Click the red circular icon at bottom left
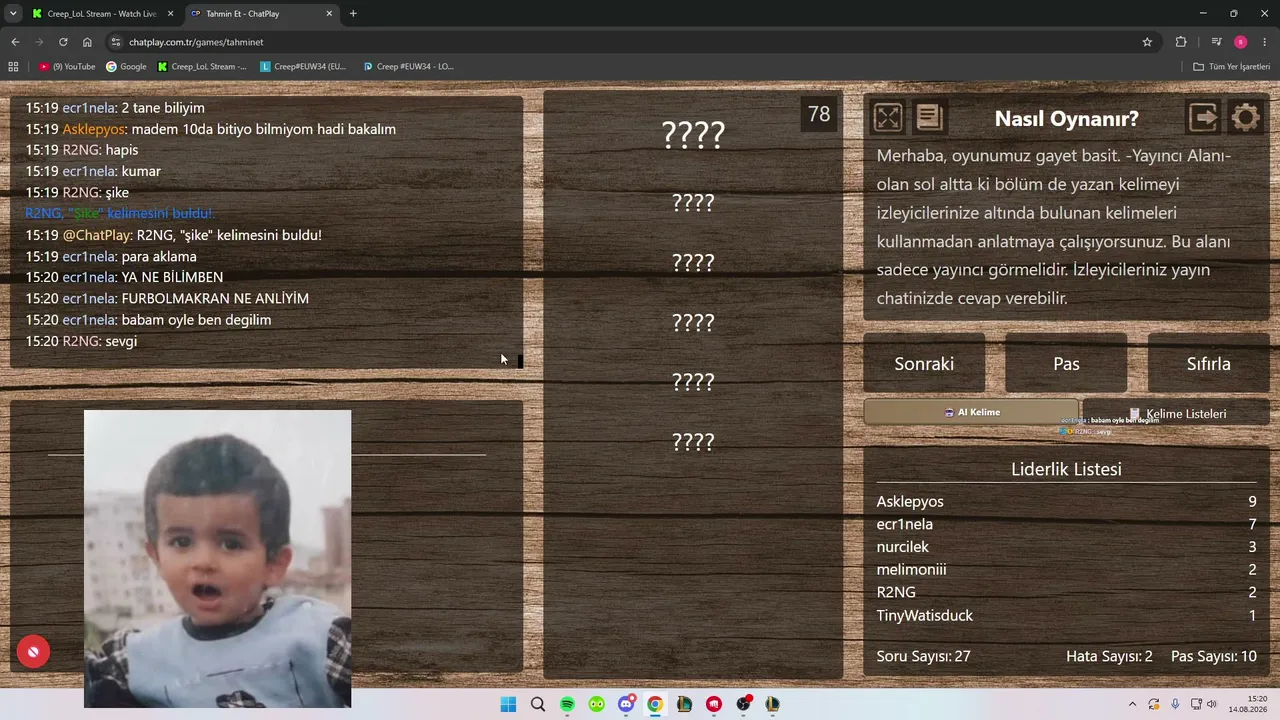 point(33,652)
